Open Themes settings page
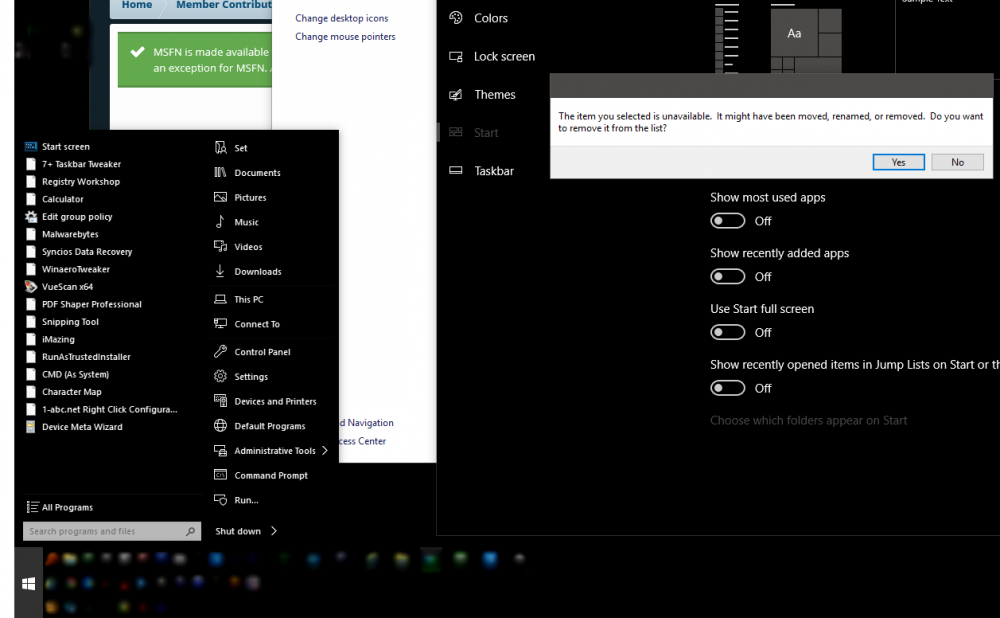 (x=494, y=95)
